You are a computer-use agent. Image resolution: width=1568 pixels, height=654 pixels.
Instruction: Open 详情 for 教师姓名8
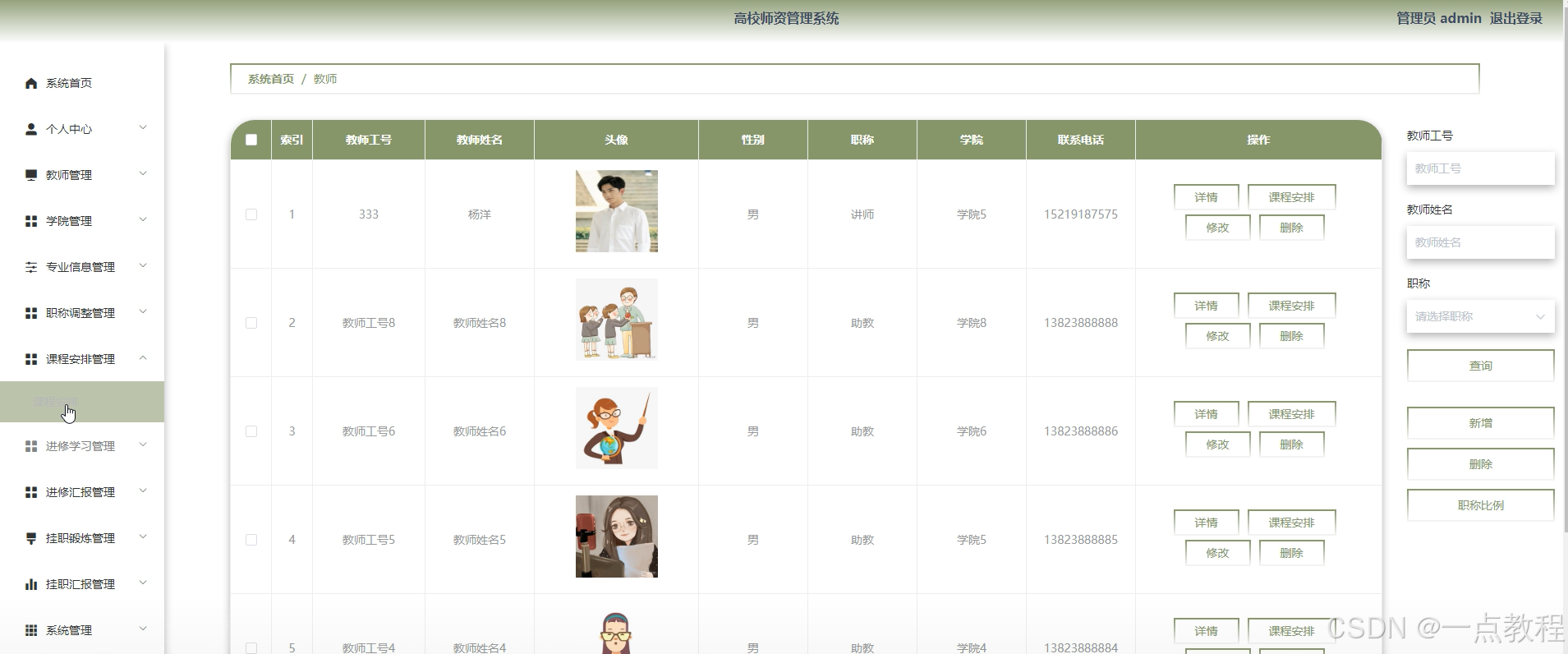[1206, 306]
